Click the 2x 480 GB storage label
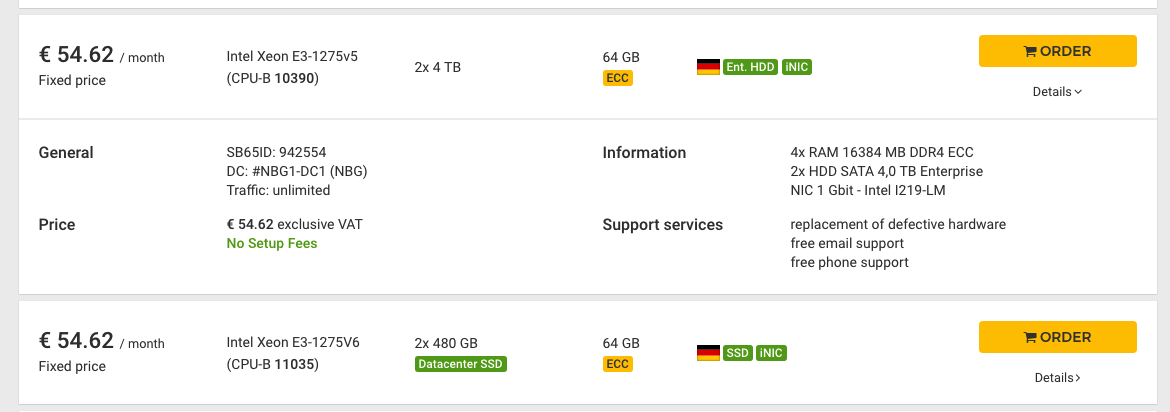The image size is (1170, 412). coord(445,343)
